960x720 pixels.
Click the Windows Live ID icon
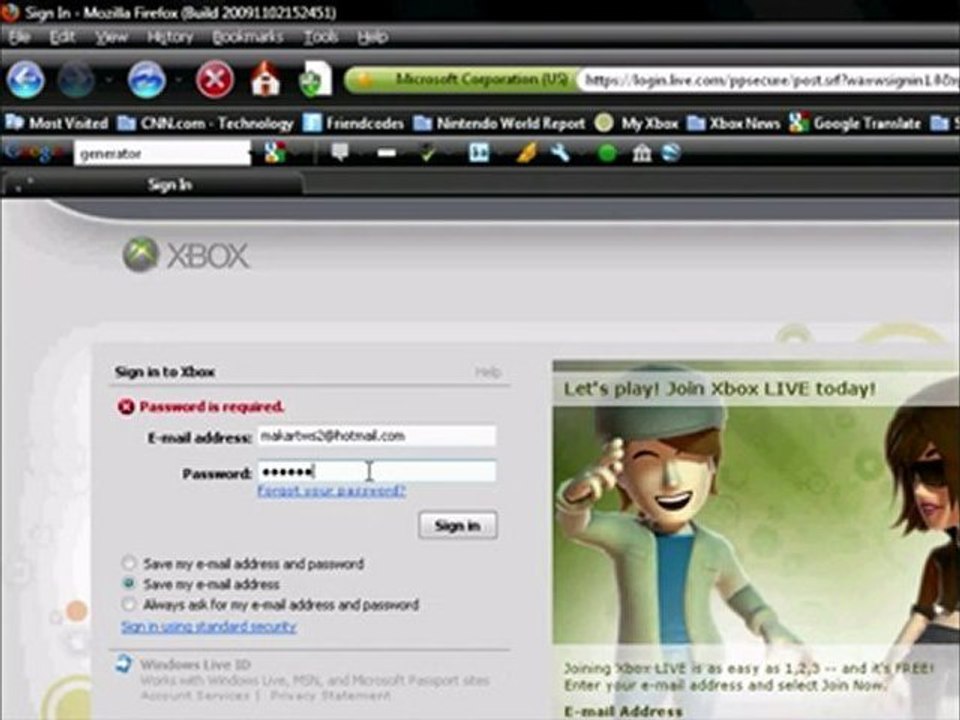[124, 664]
